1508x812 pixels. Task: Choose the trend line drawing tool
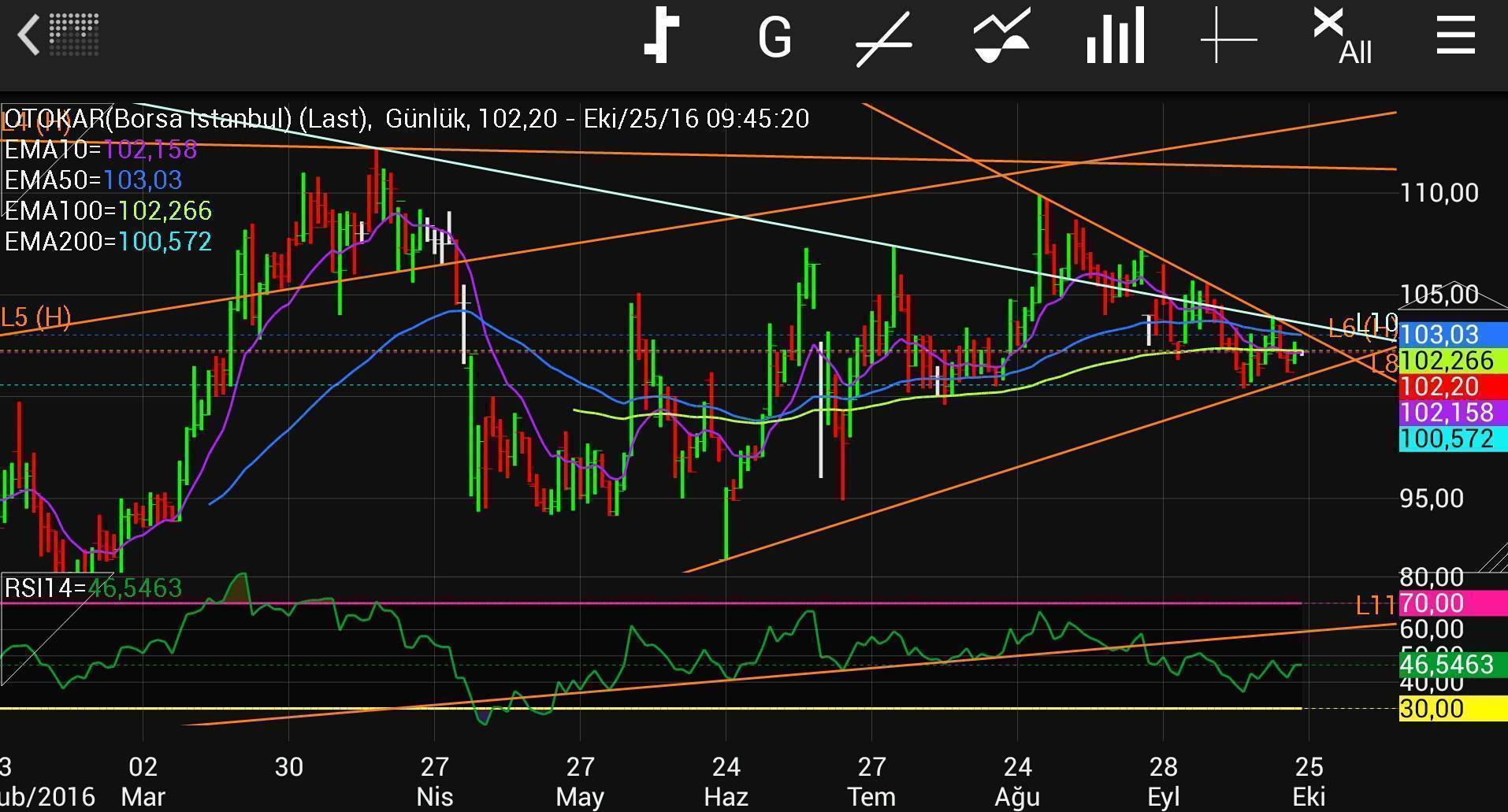[x=884, y=38]
